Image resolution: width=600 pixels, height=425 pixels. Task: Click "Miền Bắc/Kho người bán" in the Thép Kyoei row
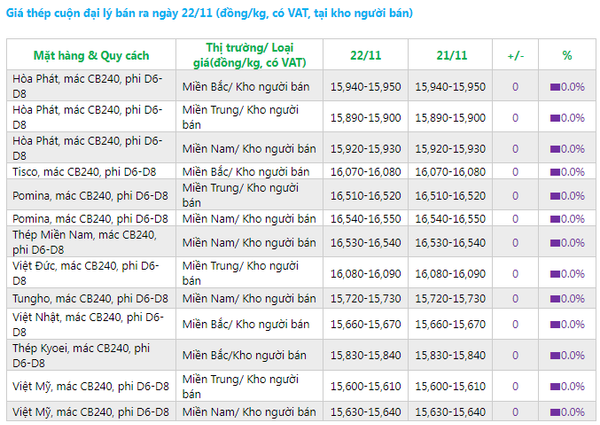[x=244, y=355]
